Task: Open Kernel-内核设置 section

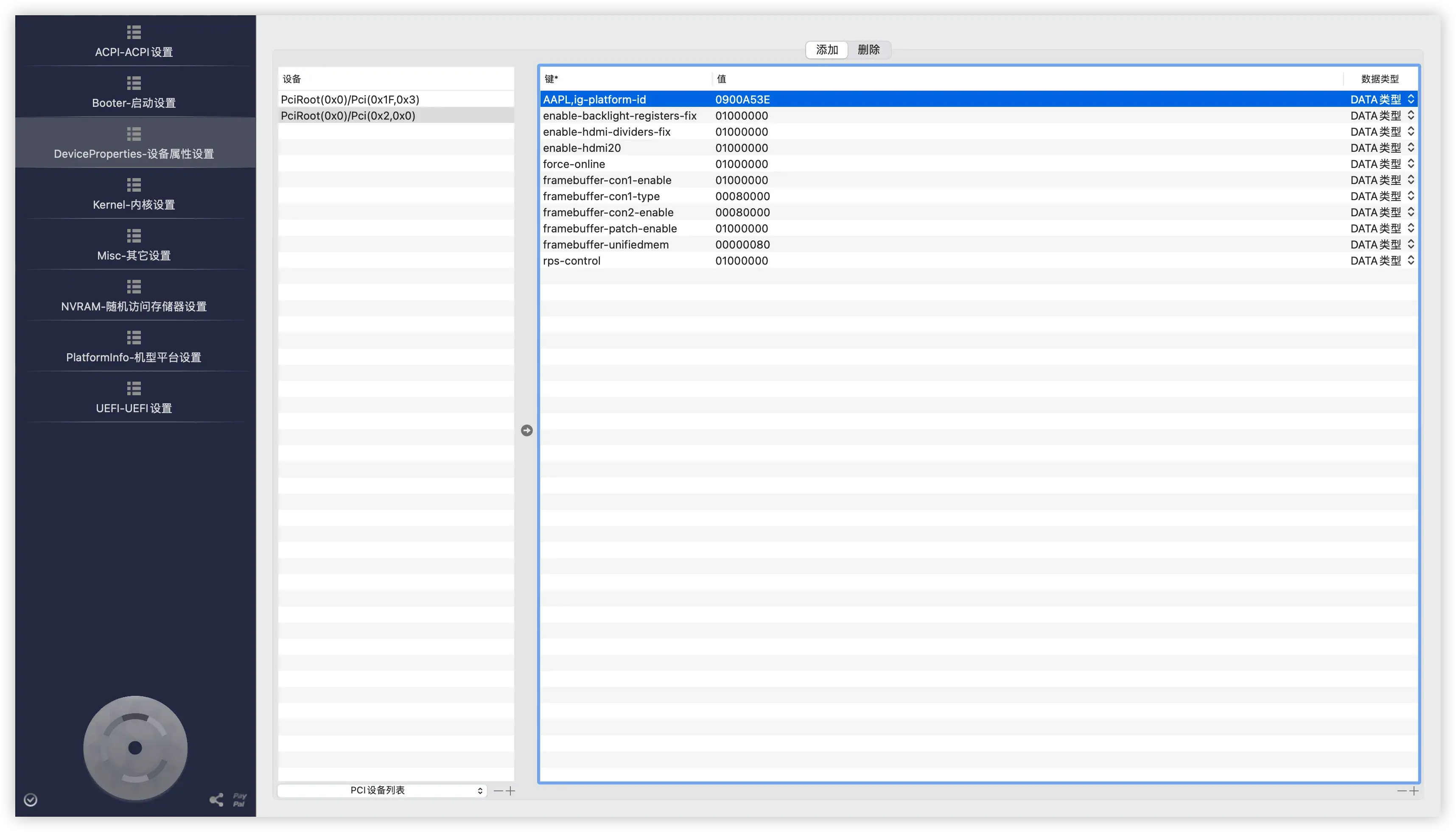Action: (134, 194)
